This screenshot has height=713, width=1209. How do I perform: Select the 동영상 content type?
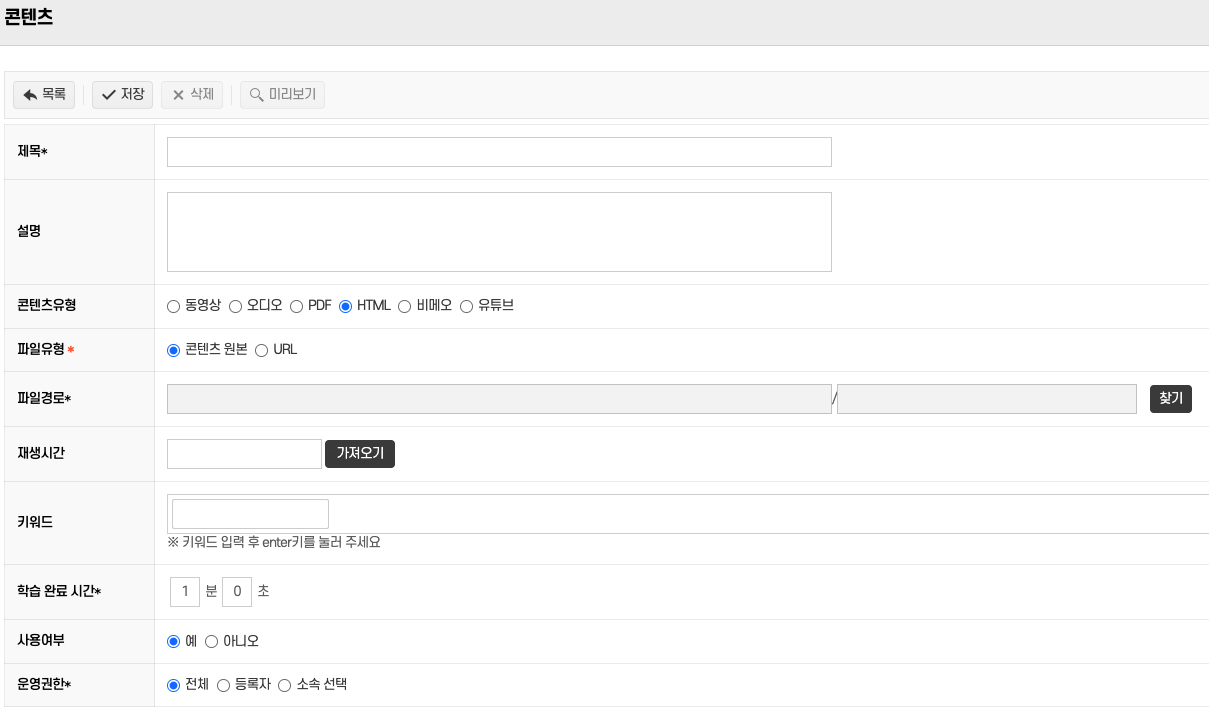(174, 306)
